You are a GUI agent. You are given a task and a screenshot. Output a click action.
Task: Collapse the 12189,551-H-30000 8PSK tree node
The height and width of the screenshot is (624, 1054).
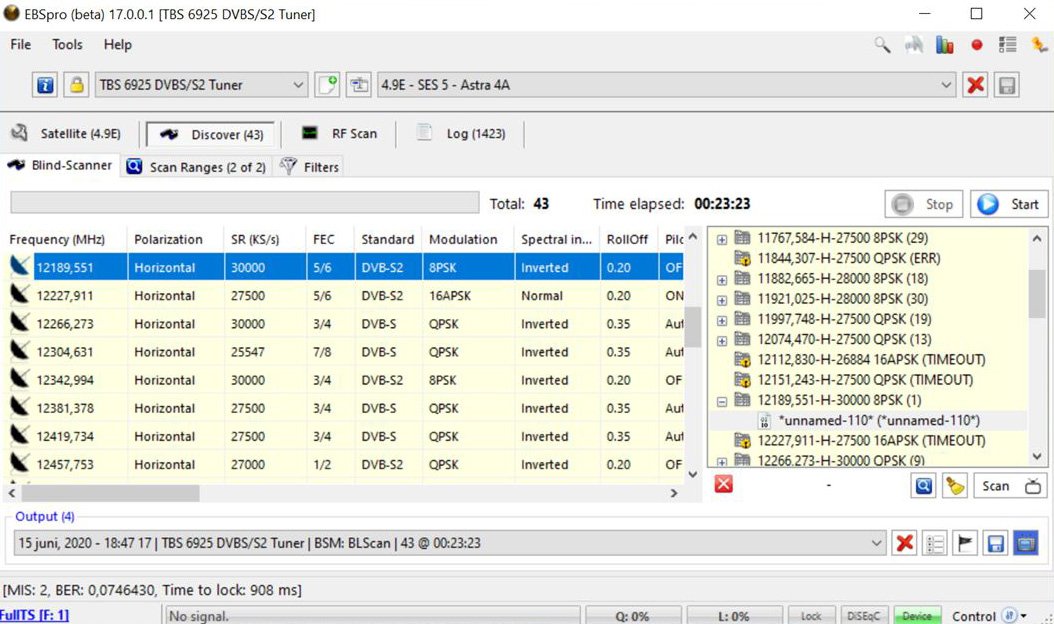pos(722,400)
